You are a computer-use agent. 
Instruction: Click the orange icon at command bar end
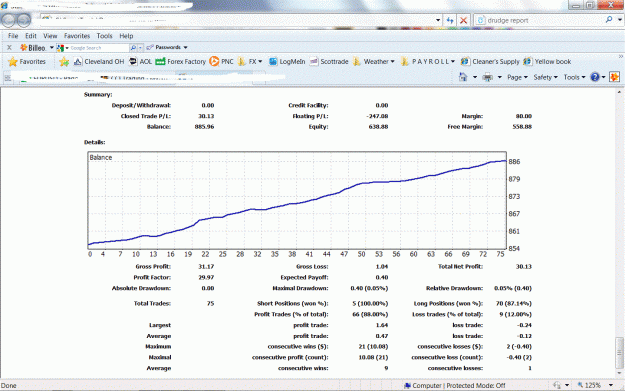click(614, 77)
